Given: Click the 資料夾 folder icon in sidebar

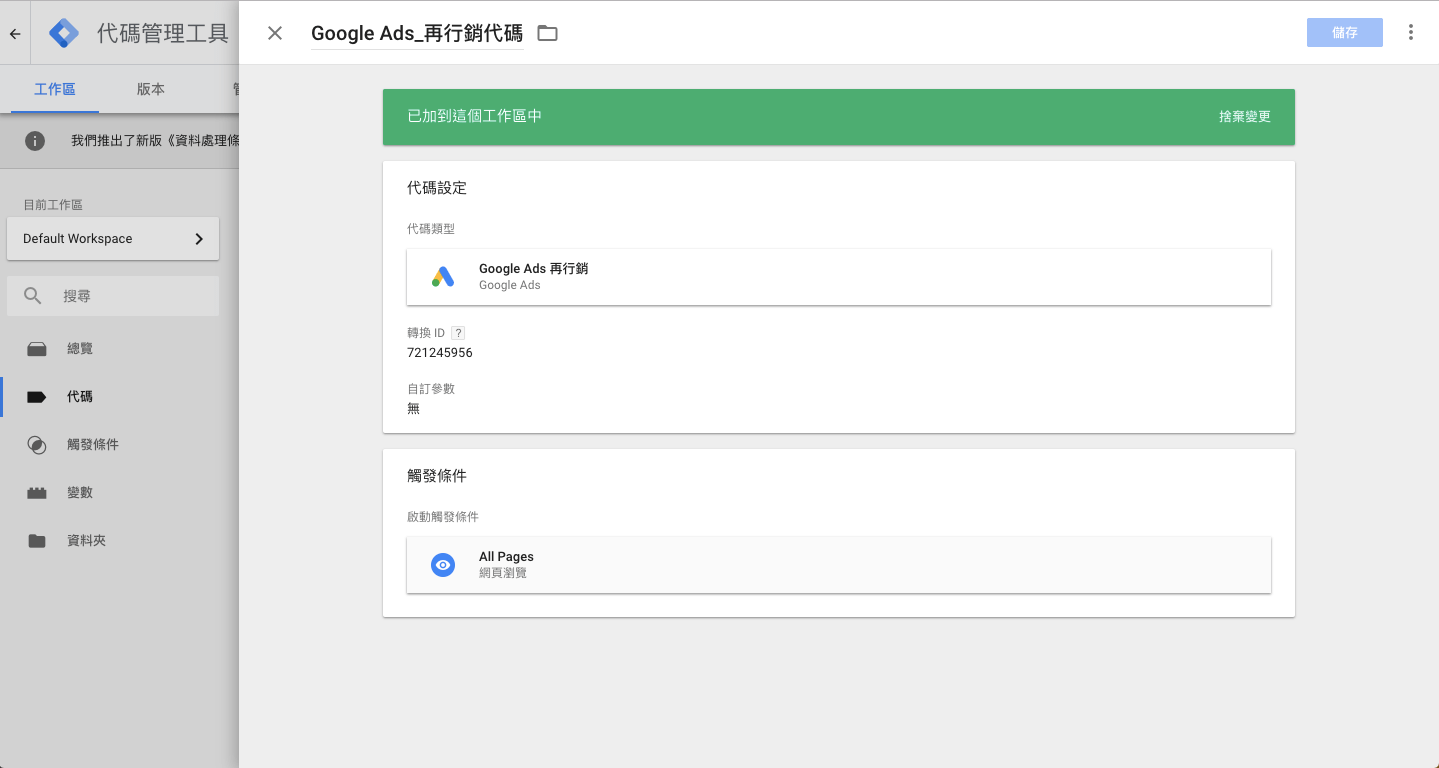Looking at the screenshot, I should (x=37, y=541).
